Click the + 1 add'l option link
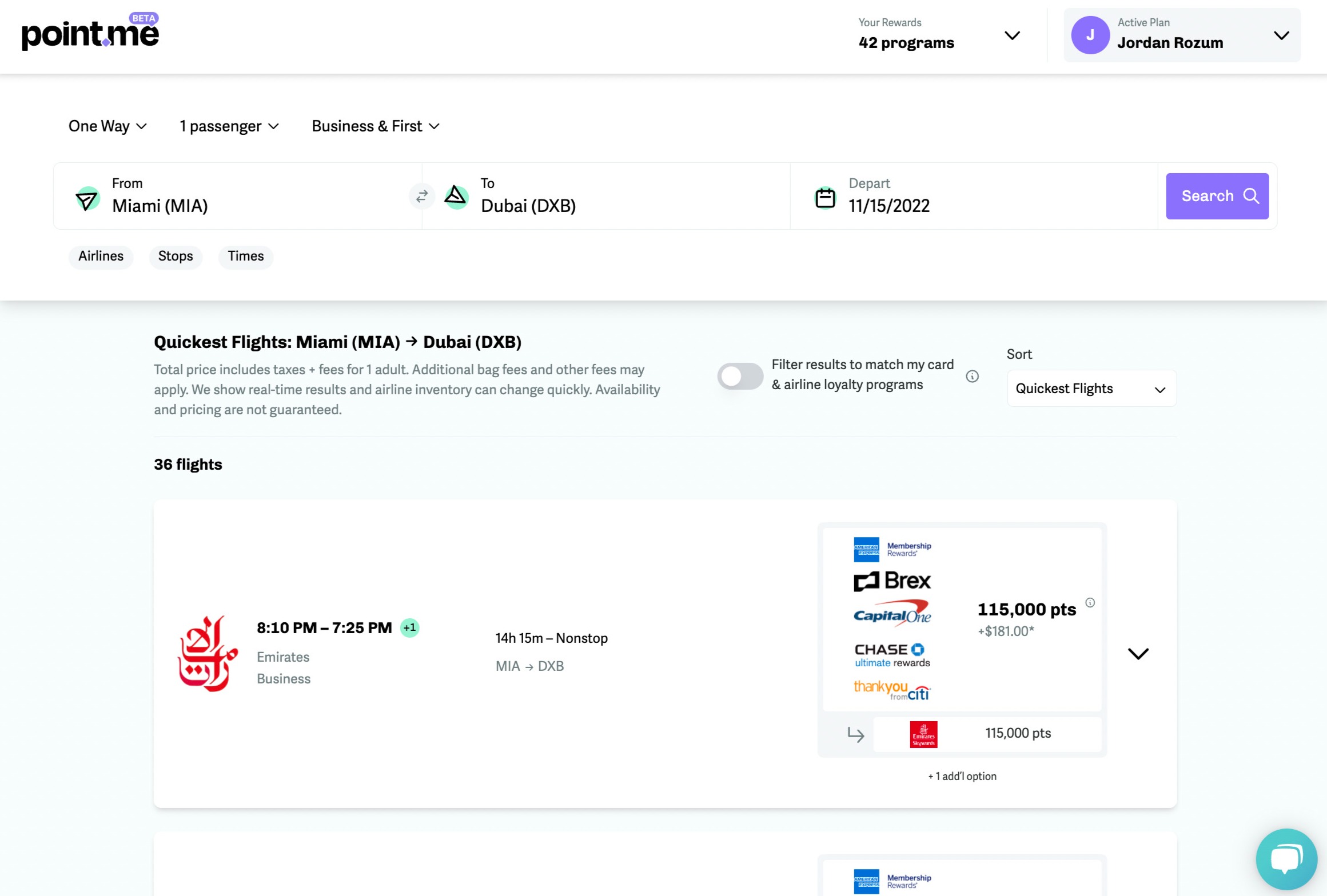This screenshot has height=896, width=1327. coord(962,776)
